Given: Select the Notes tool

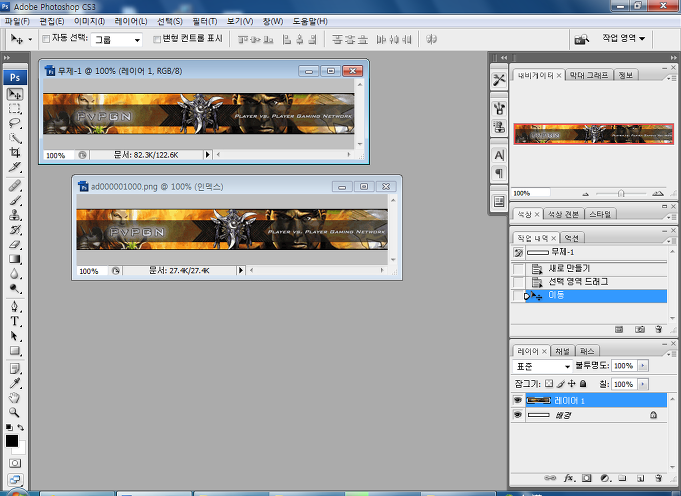Looking at the screenshot, I should point(15,369).
